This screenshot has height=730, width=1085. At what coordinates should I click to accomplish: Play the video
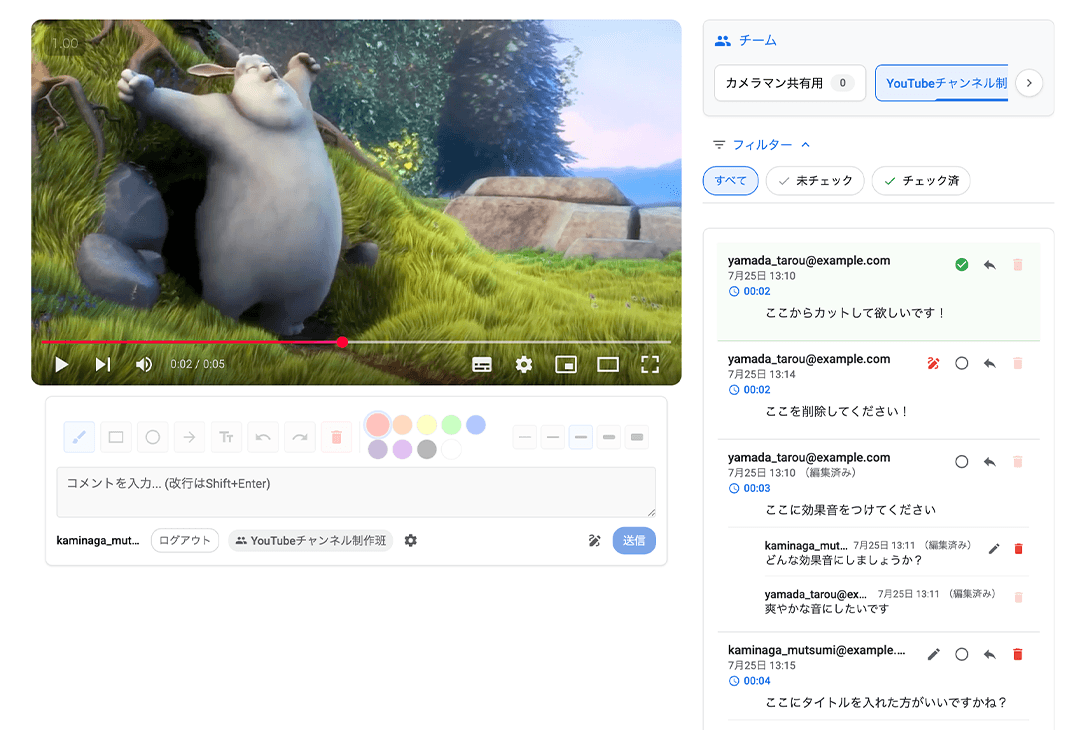click(62, 364)
